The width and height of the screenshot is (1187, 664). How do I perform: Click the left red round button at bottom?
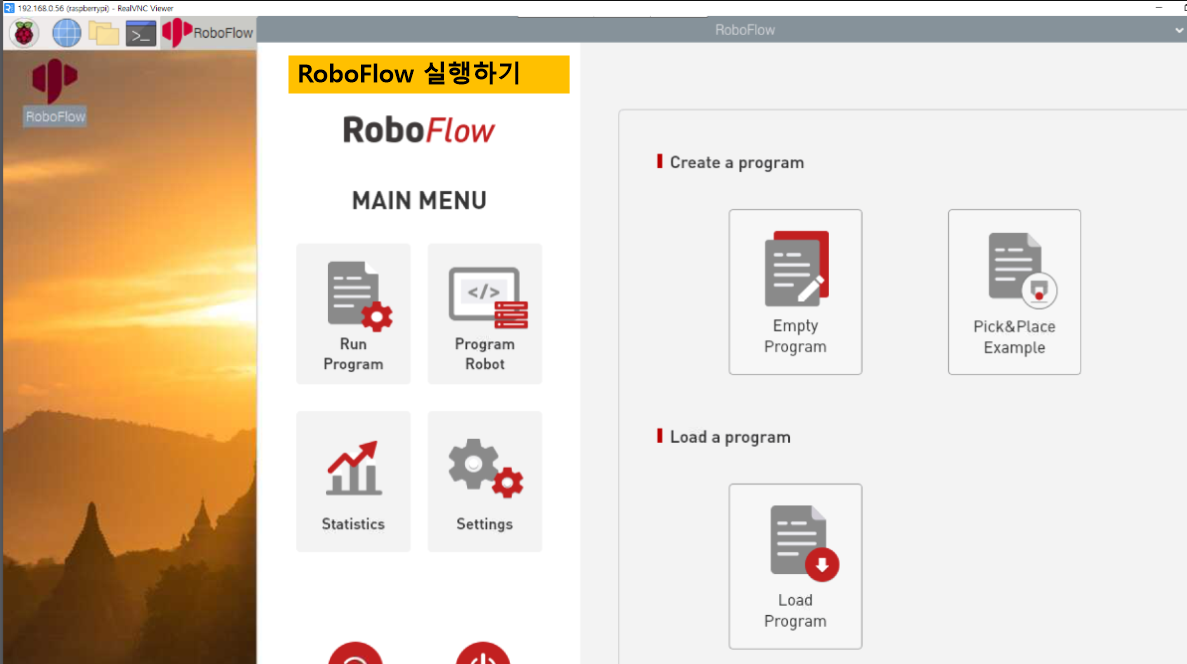[355, 653]
